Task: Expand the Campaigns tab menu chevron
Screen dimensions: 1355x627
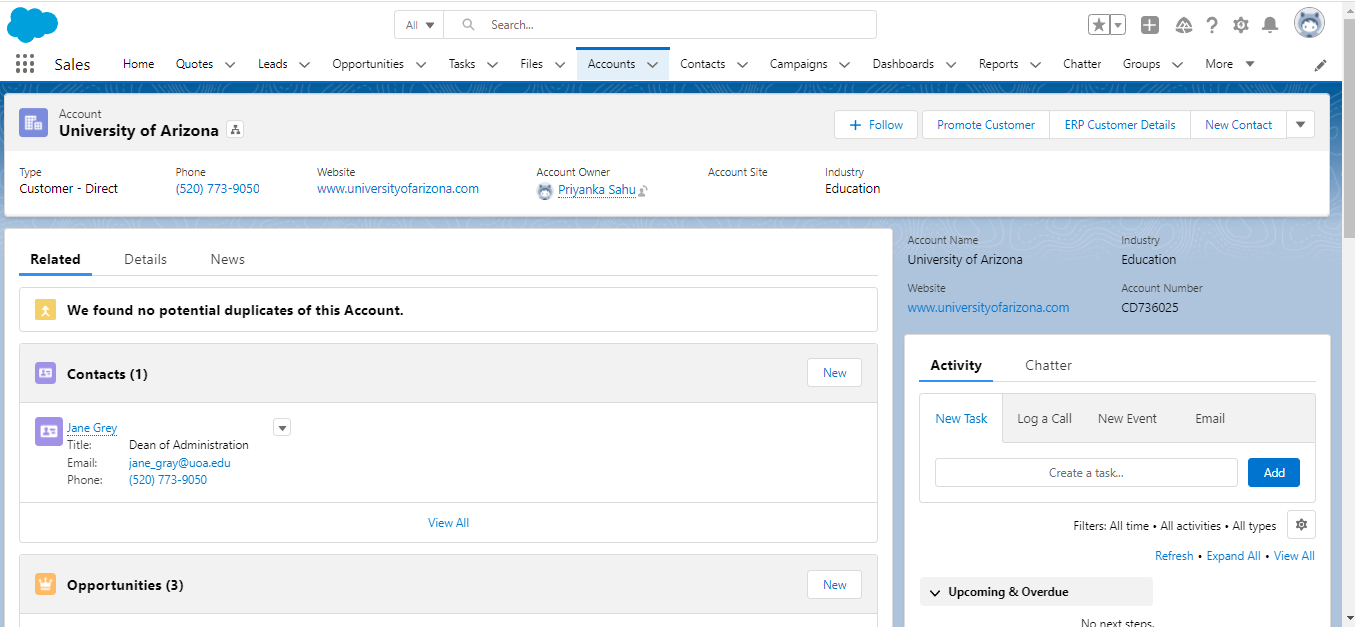Action: point(844,65)
